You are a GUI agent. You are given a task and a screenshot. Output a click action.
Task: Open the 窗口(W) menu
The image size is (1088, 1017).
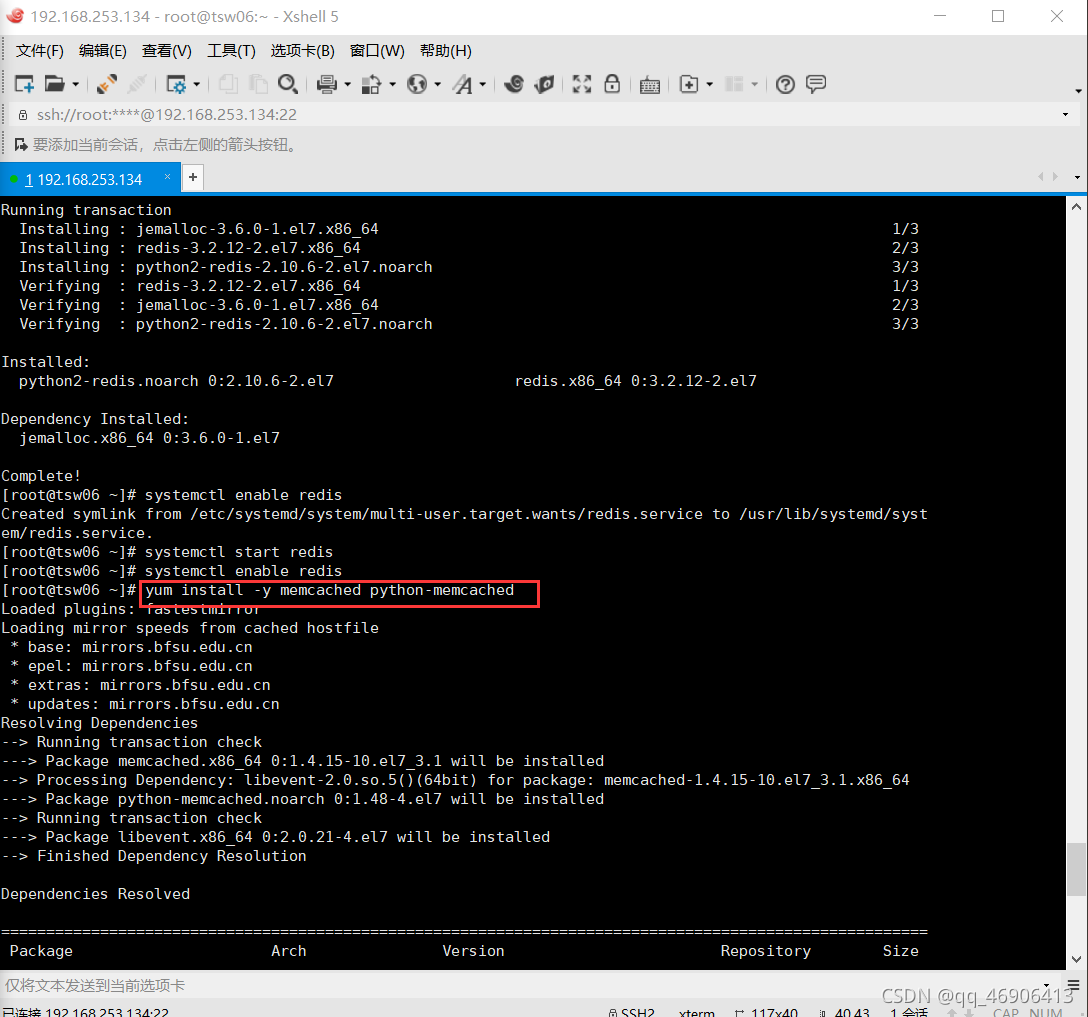[377, 51]
